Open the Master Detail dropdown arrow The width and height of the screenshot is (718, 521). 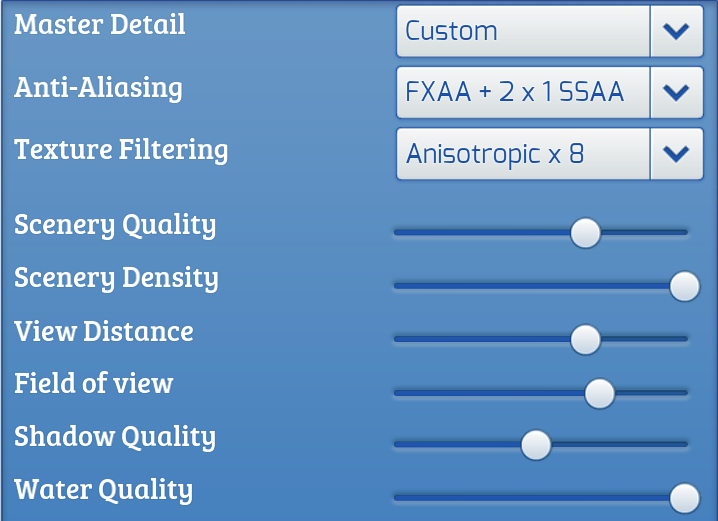point(676,31)
